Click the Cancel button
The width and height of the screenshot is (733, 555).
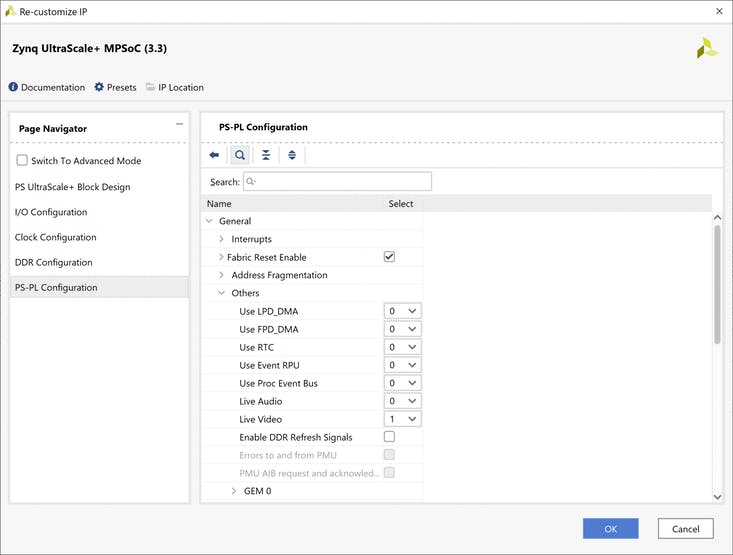point(685,528)
